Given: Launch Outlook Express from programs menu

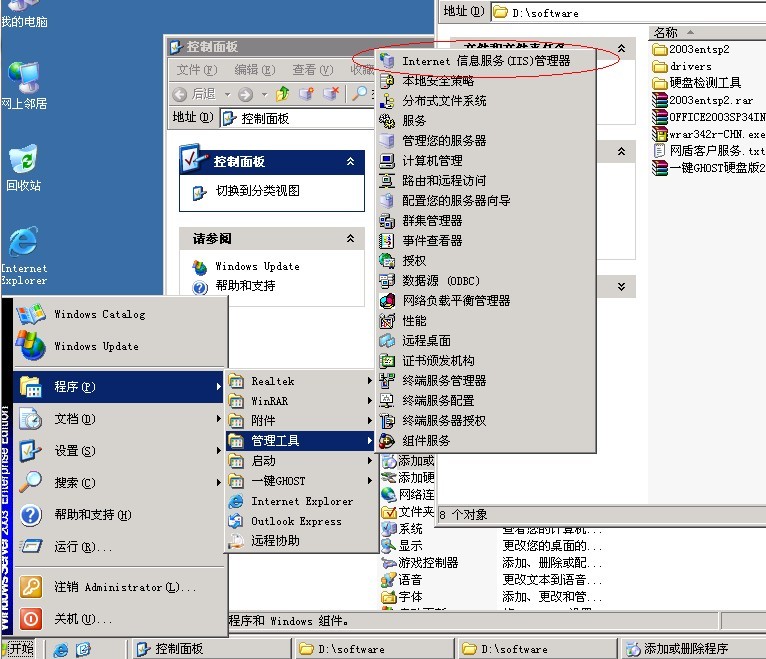Looking at the screenshot, I should point(300,521).
